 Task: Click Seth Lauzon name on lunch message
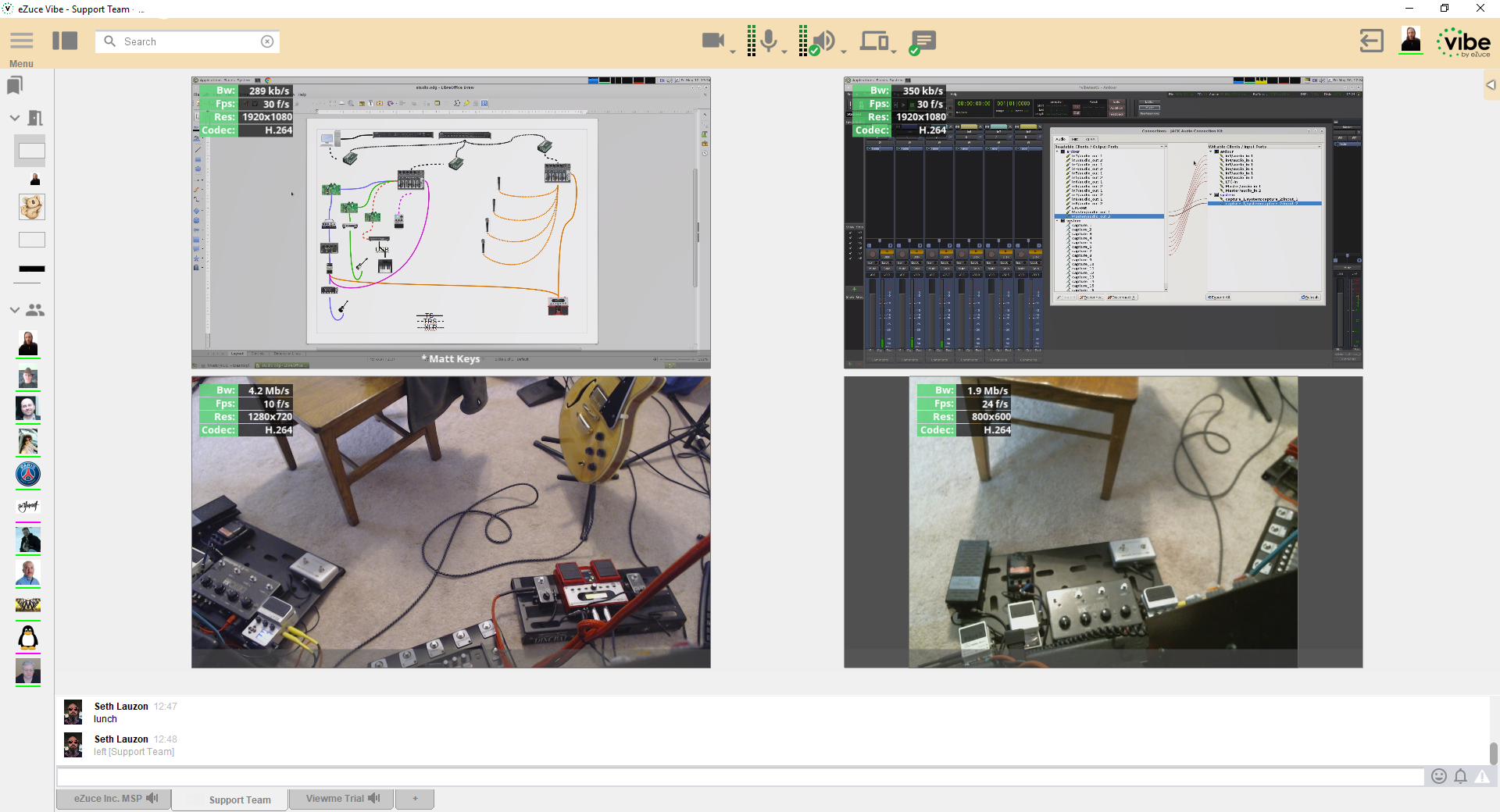click(121, 707)
